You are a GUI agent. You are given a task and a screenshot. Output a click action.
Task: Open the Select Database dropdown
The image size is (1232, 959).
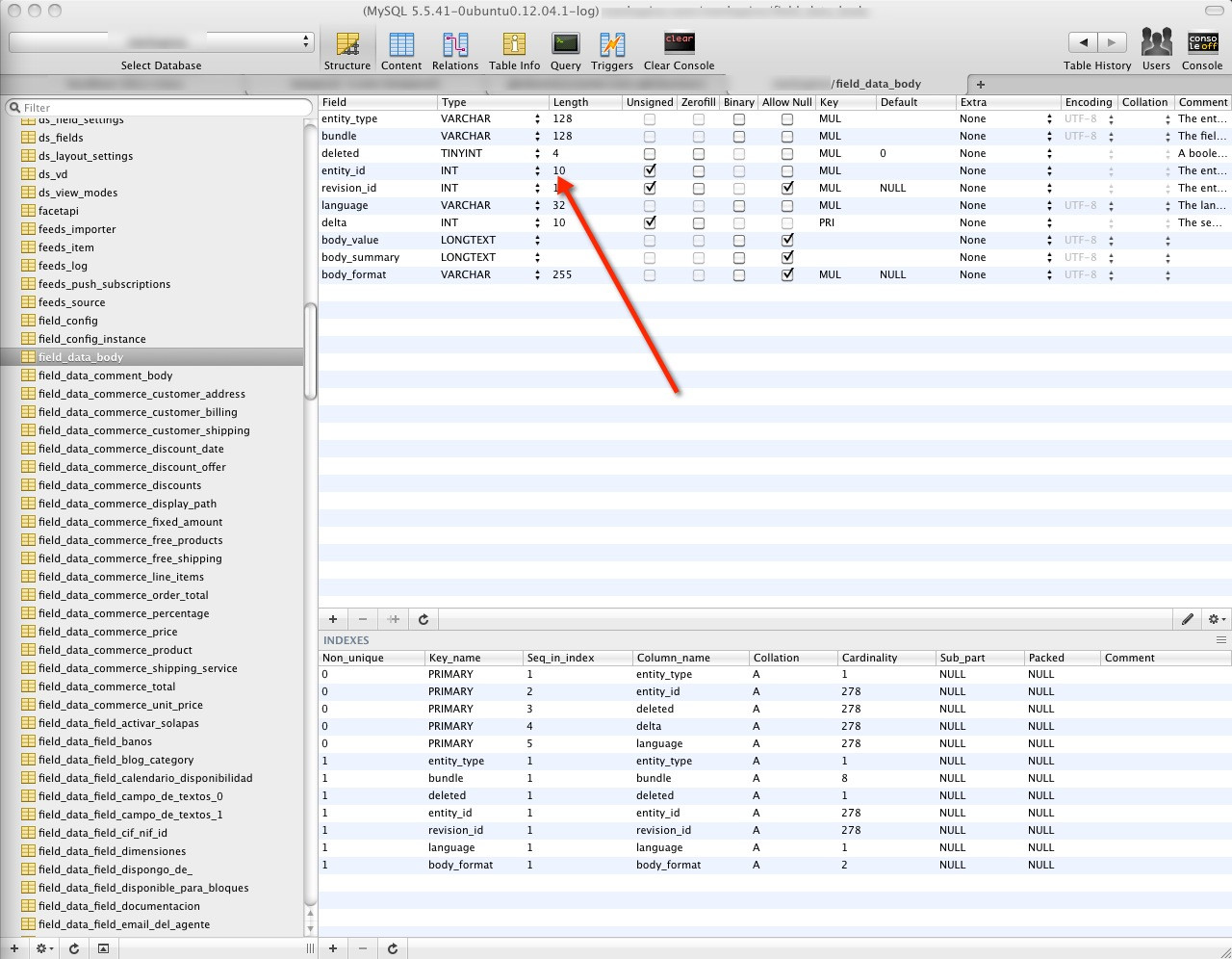161,42
